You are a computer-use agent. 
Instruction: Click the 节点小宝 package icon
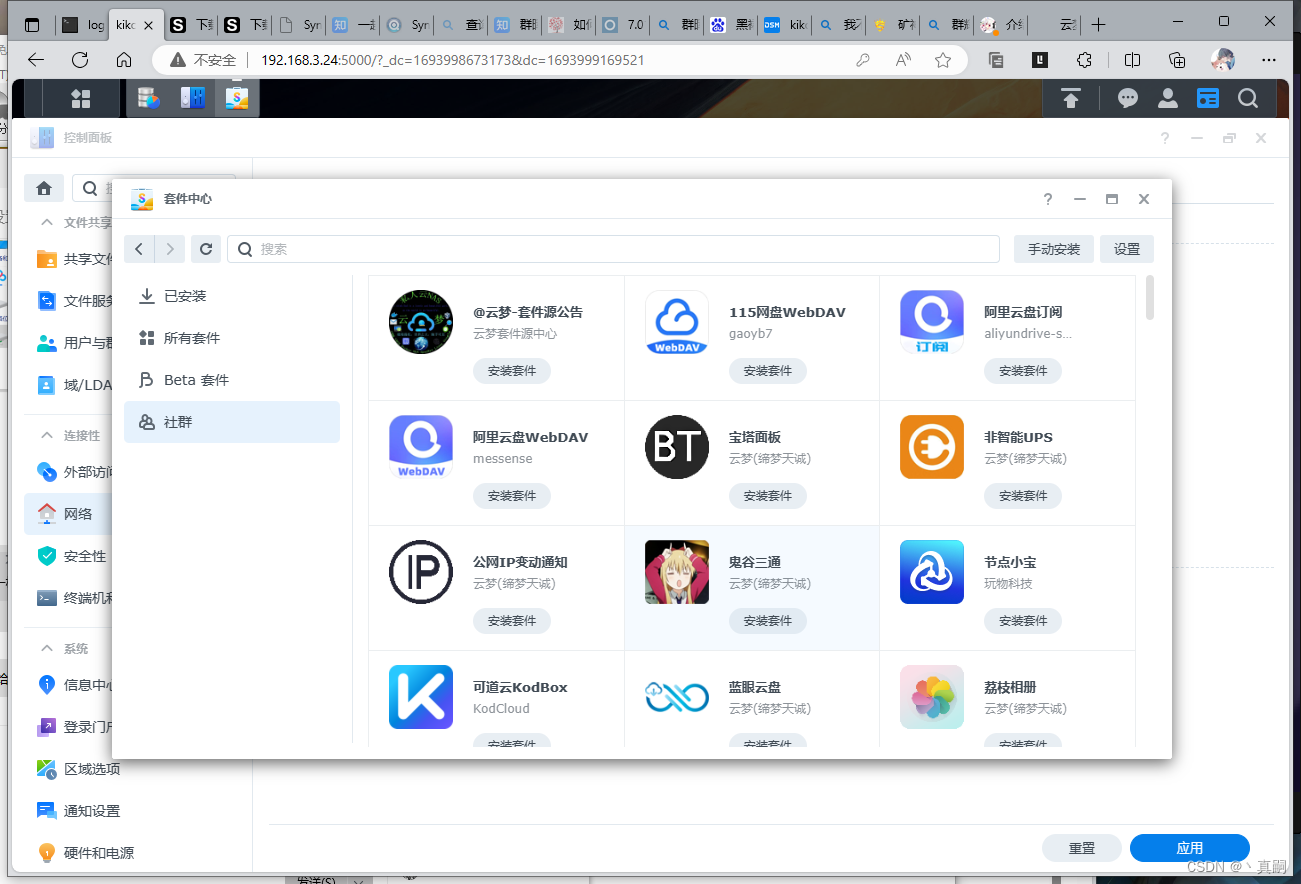932,572
